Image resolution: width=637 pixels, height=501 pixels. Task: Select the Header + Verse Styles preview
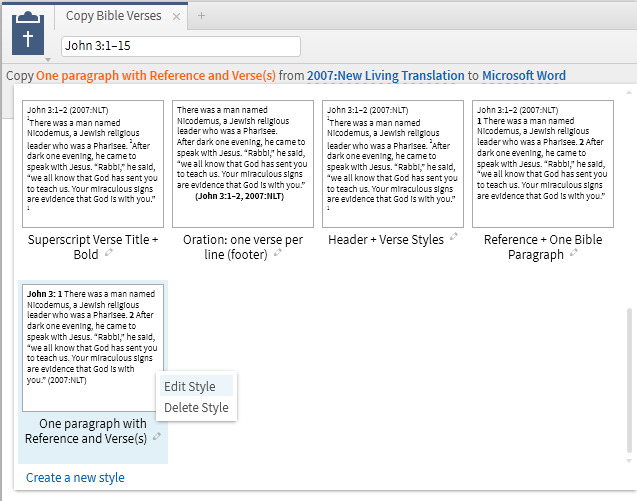pyautogui.click(x=393, y=164)
